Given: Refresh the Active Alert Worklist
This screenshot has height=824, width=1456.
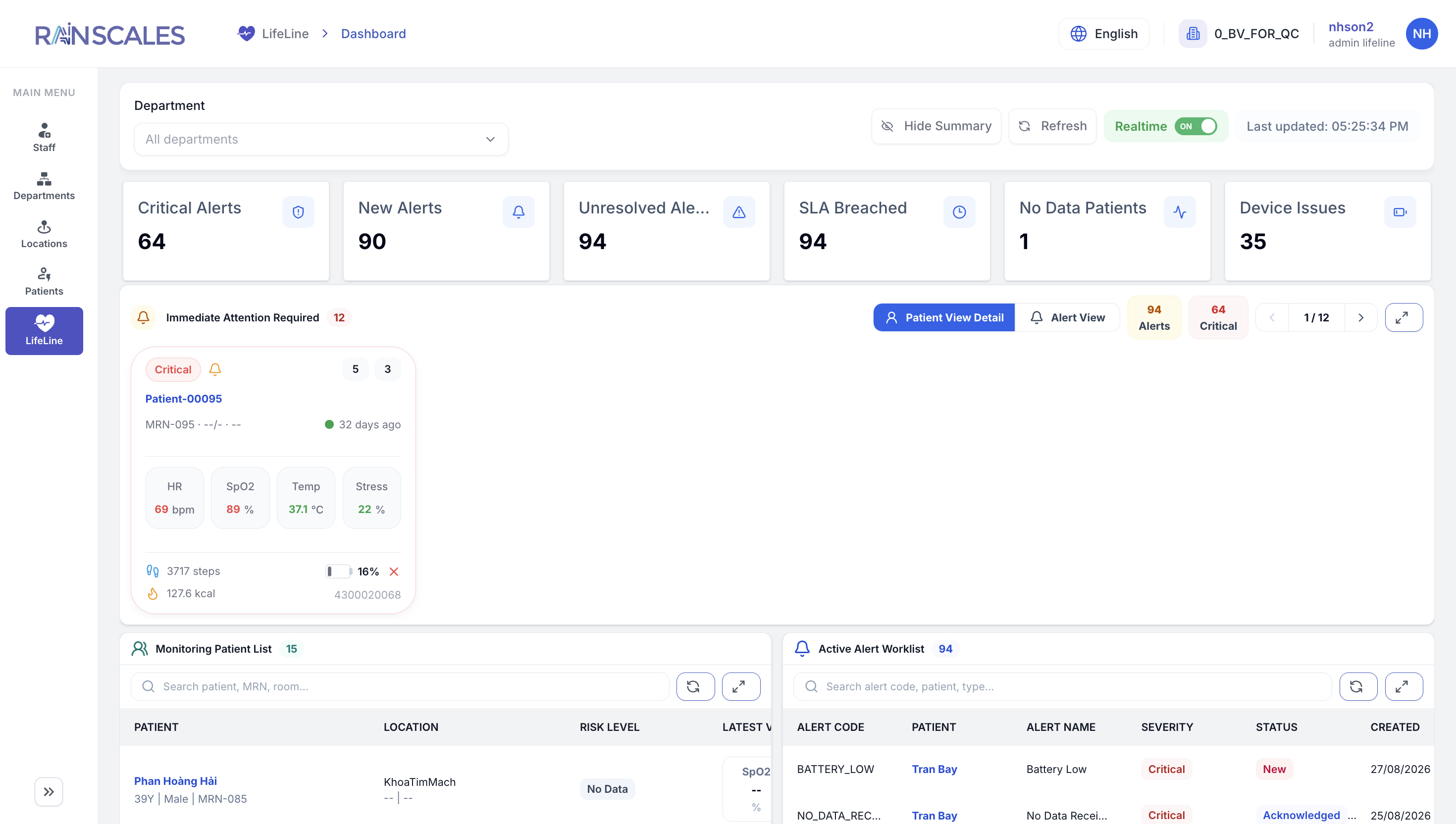Looking at the screenshot, I should pyautogui.click(x=1358, y=686).
